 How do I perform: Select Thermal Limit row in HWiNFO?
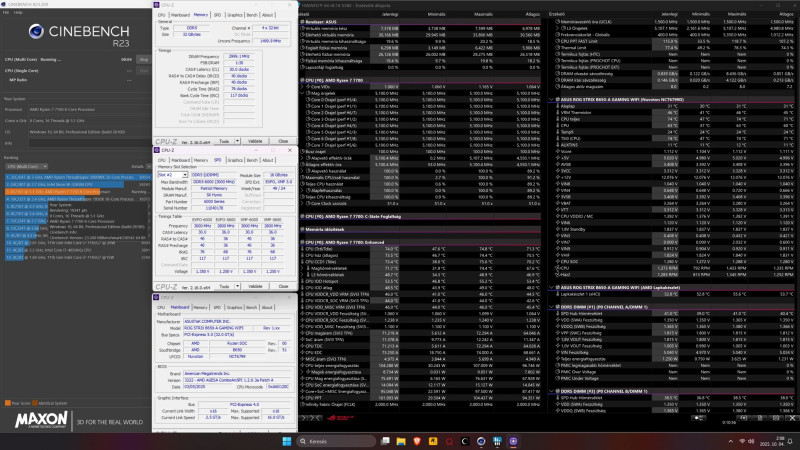pyautogui.click(x=674, y=47)
